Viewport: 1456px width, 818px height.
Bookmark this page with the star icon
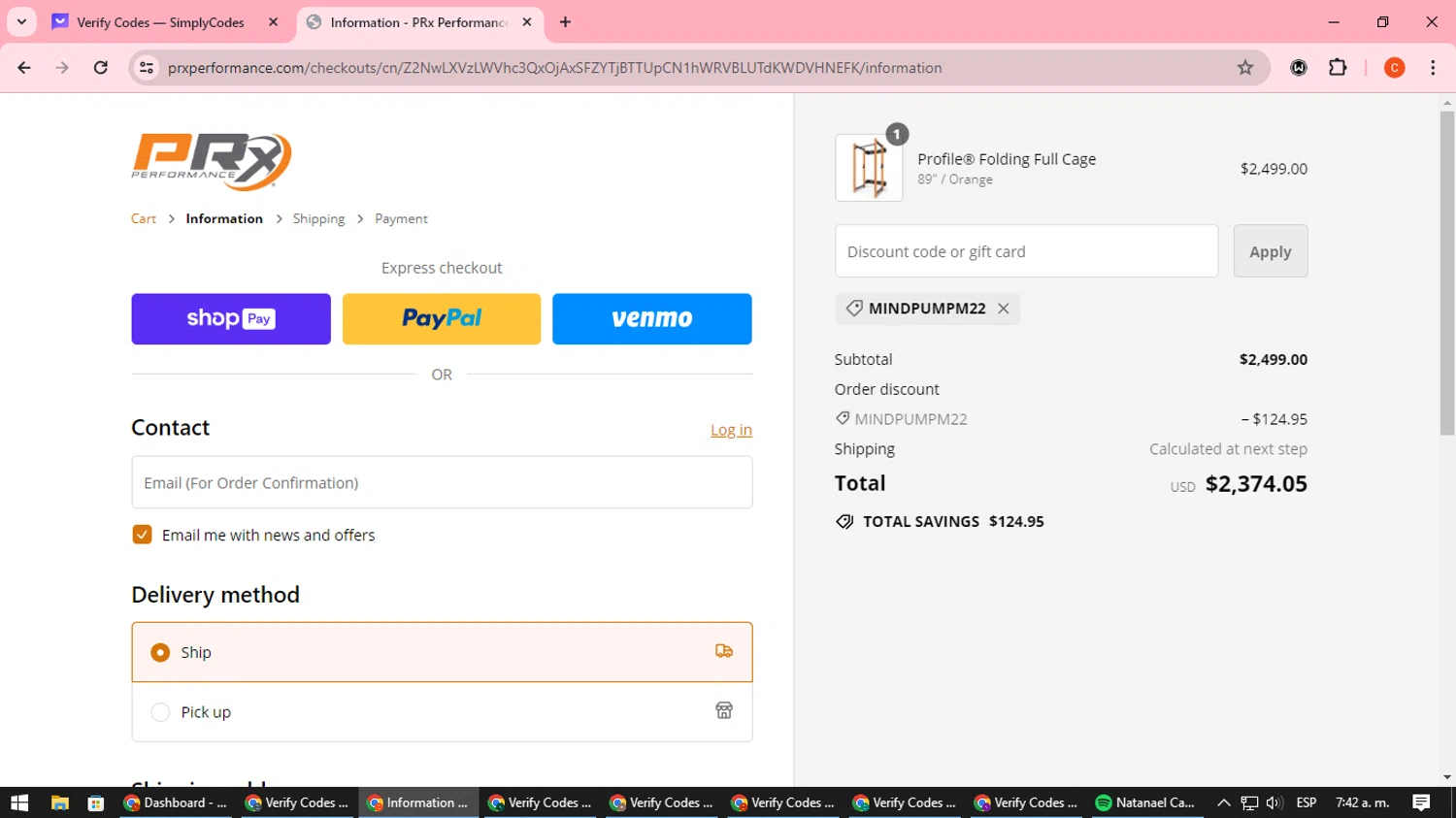[1245, 68]
